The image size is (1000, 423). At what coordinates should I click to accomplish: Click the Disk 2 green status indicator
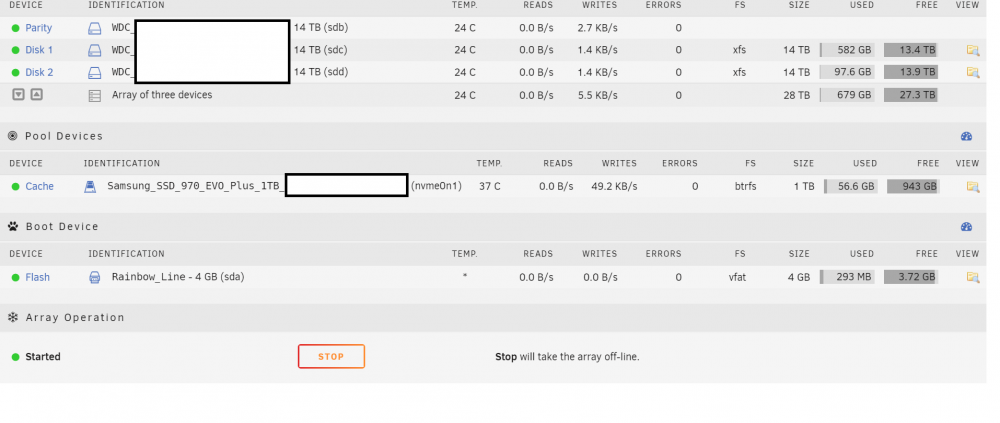coord(15,72)
